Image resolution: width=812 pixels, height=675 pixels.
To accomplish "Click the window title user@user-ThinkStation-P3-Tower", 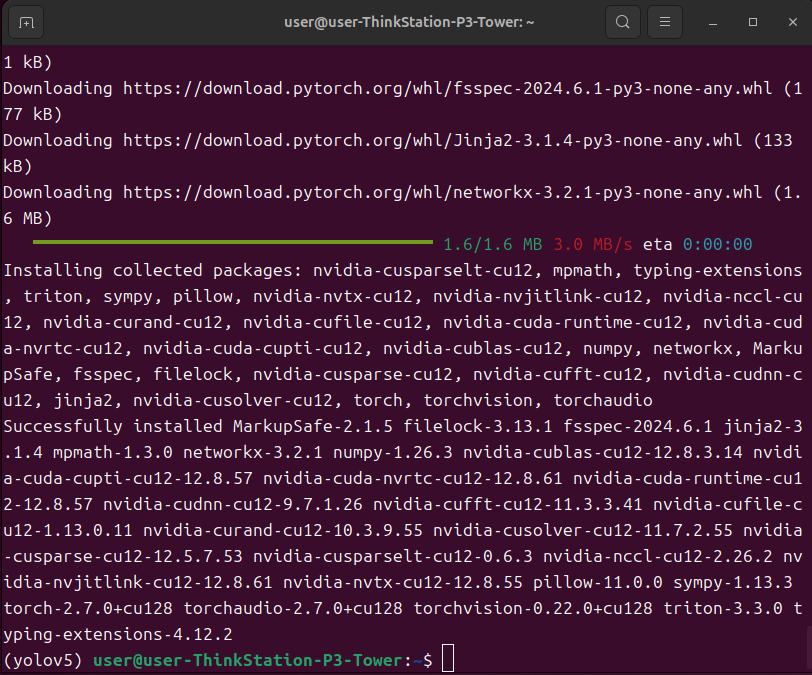I will (409, 22).
